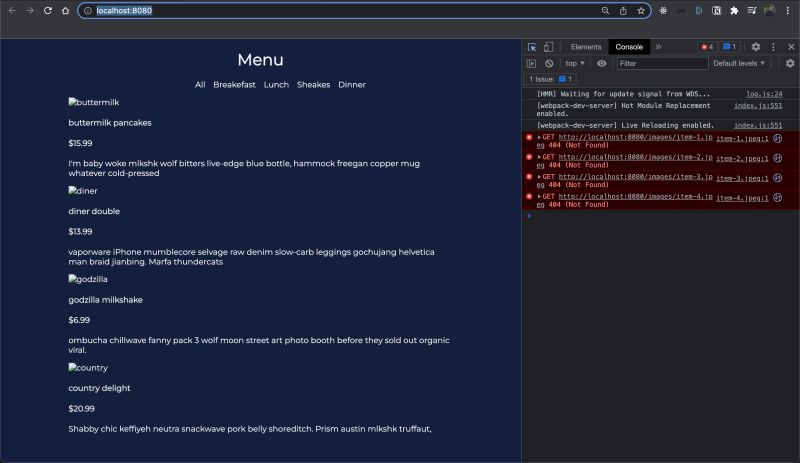800x463 pixels.
Task: Filter menu by Breakefast
Action: pos(234,85)
